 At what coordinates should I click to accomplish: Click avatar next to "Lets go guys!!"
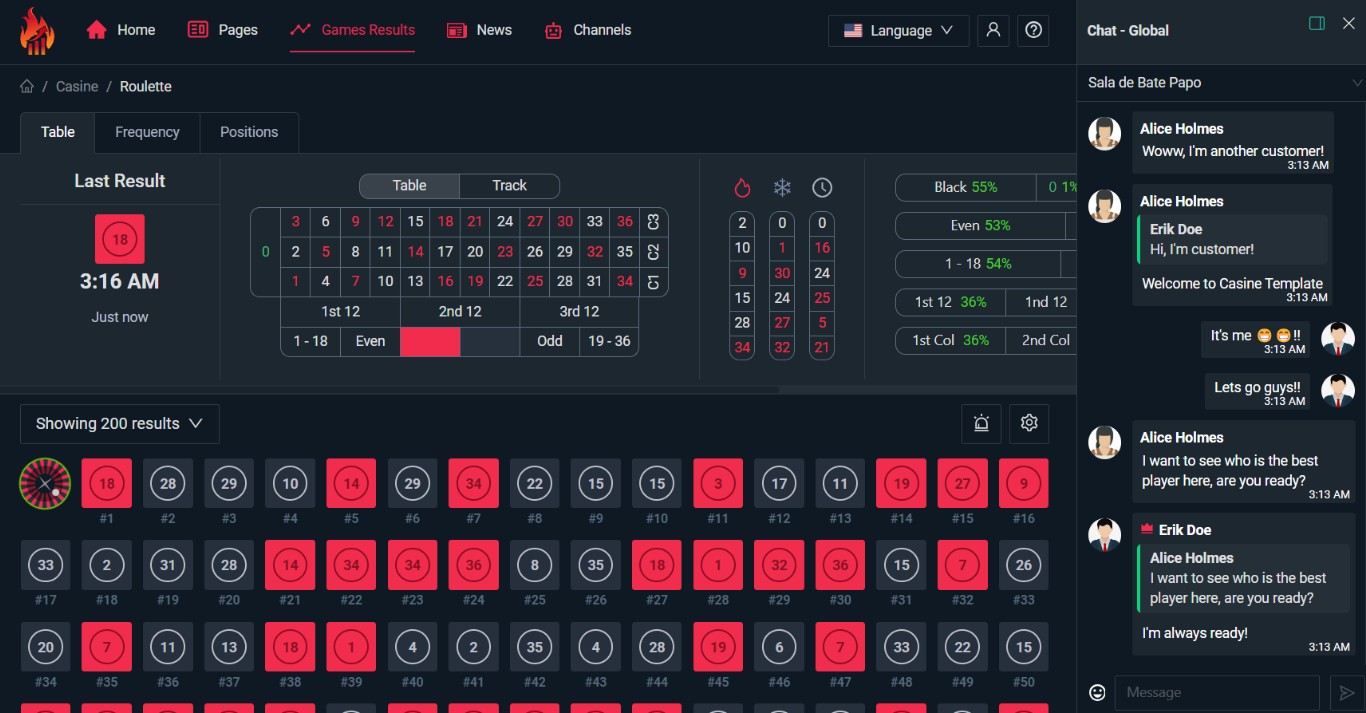tap(1338, 391)
